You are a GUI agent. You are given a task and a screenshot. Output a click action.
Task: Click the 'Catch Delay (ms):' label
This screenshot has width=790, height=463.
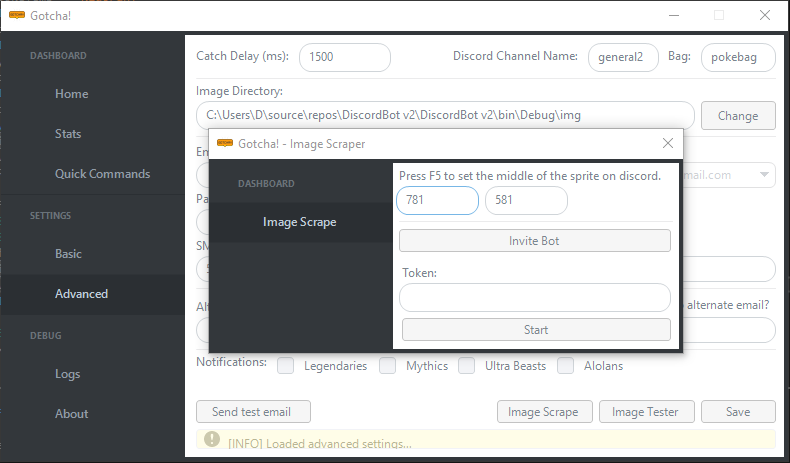pyautogui.click(x=242, y=56)
